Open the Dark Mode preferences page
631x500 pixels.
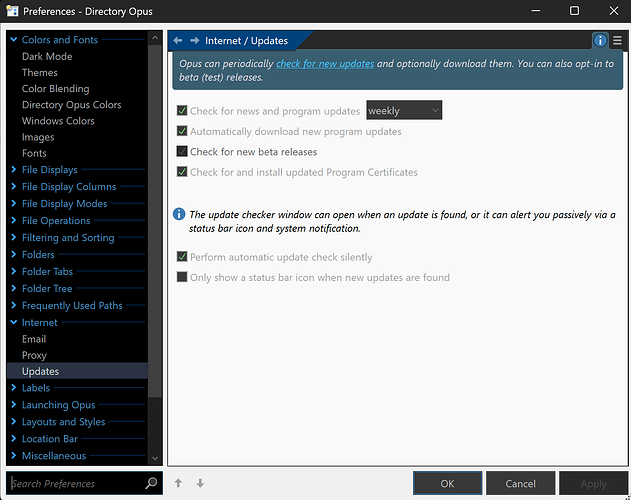(x=47, y=56)
